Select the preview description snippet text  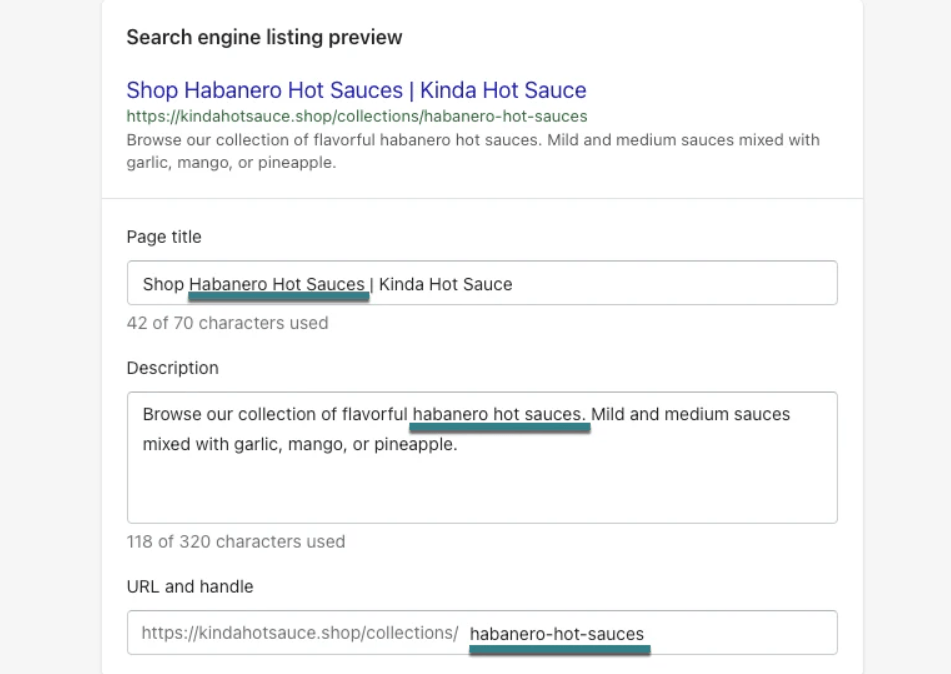[470, 148]
